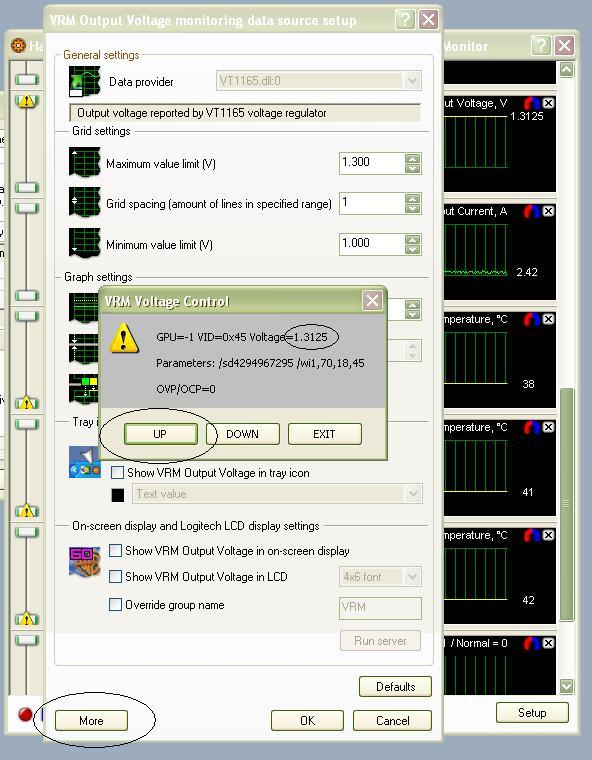The width and height of the screenshot is (592, 760).
Task: Increase the Maximum value limit spinner
Action: click(413, 158)
